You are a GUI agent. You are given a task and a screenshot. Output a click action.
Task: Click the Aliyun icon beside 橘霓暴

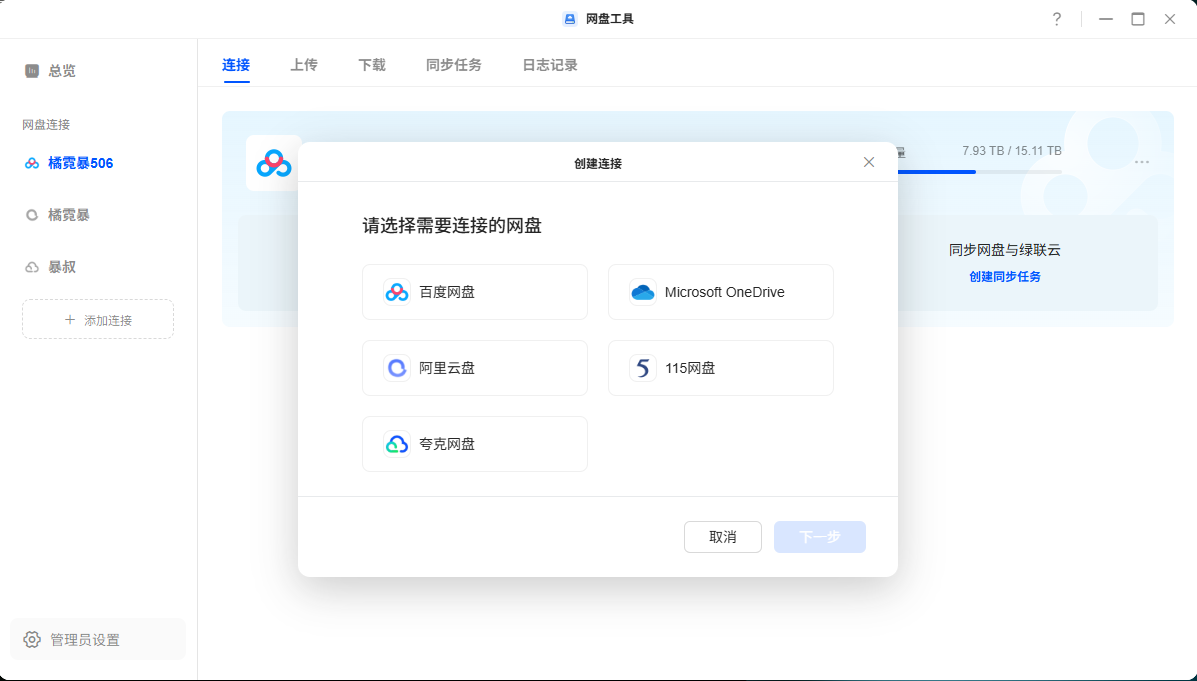click(31, 215)
